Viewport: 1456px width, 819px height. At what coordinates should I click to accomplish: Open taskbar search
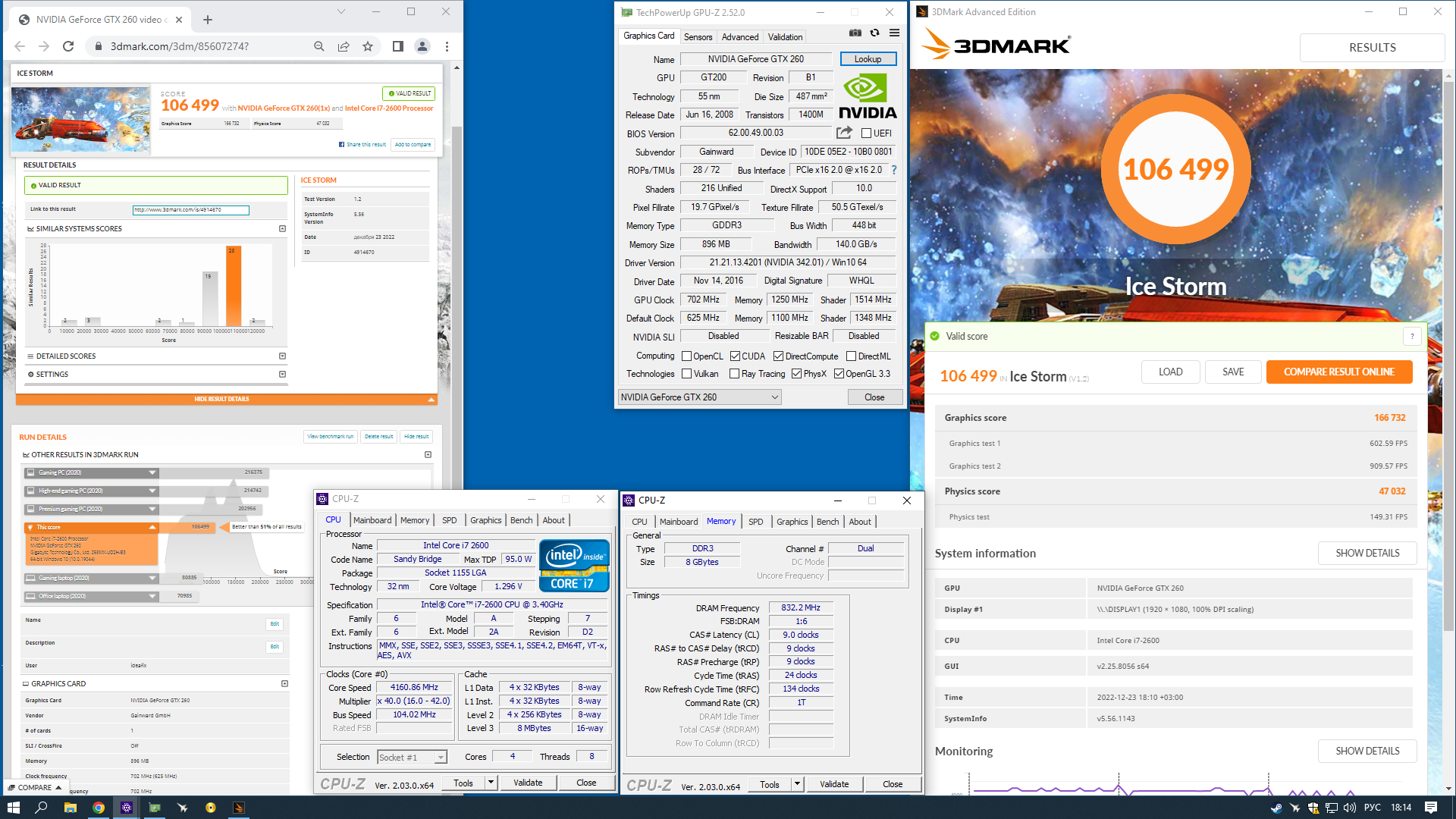(x=41, y=808)
